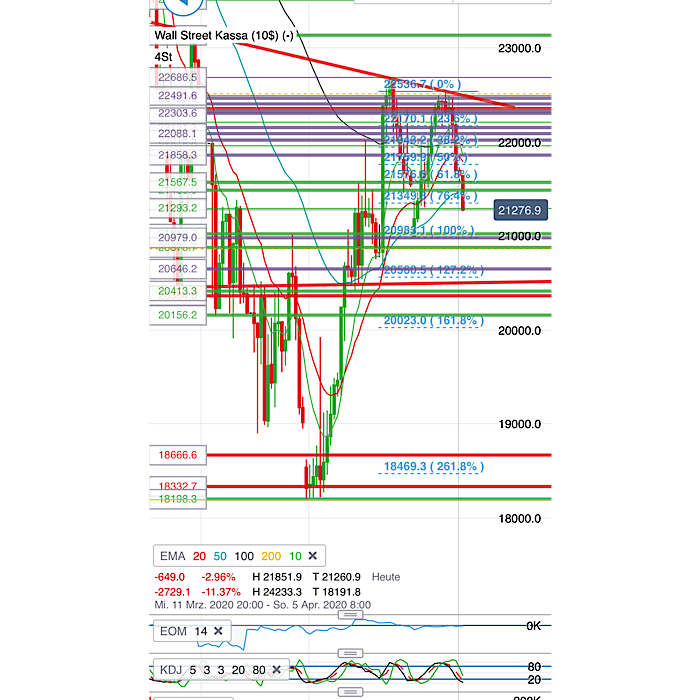Select the 20156.2 price level label

(178, 315)
